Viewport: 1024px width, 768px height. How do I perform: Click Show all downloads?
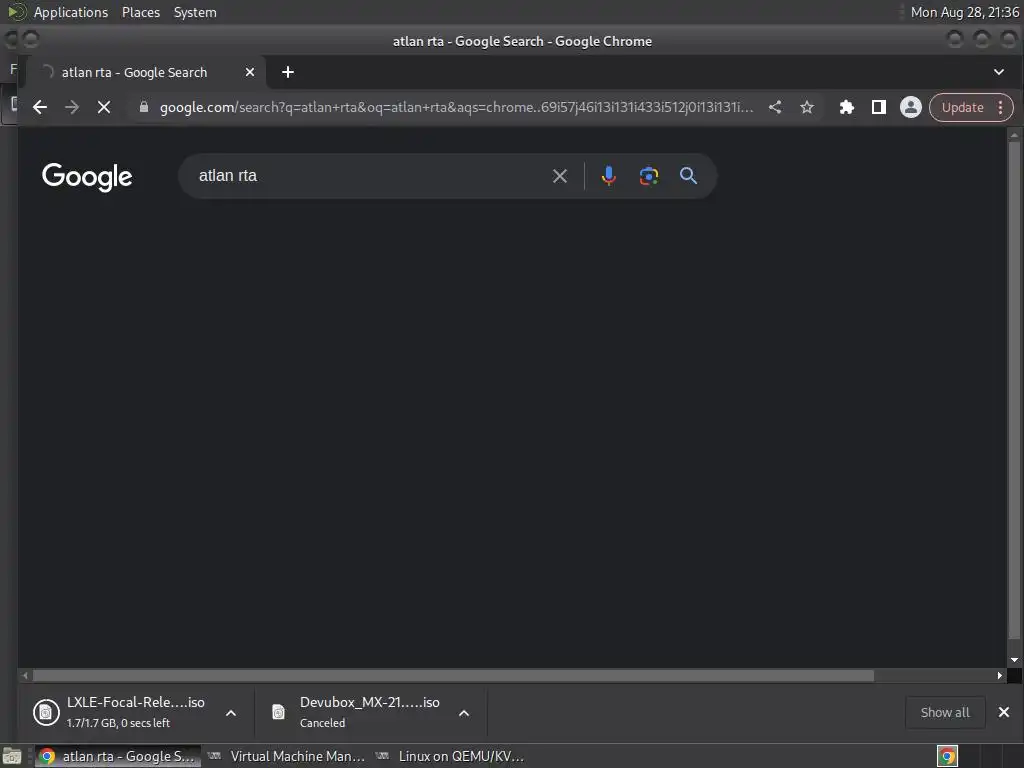945,712
